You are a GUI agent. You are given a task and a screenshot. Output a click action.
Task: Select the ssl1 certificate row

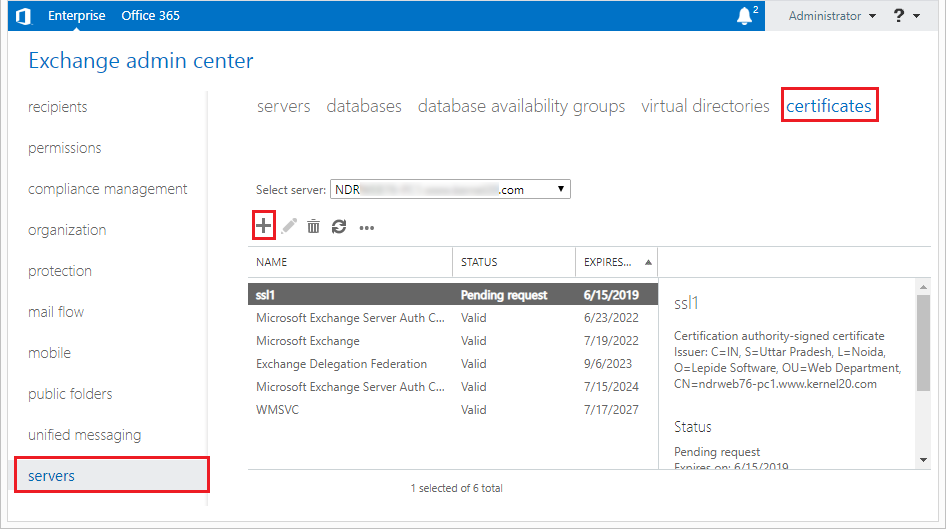(x=452, y=295)
